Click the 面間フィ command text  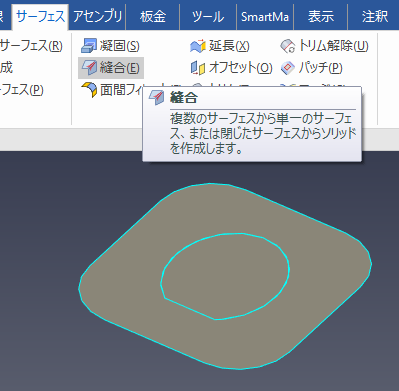pos(121,90)
